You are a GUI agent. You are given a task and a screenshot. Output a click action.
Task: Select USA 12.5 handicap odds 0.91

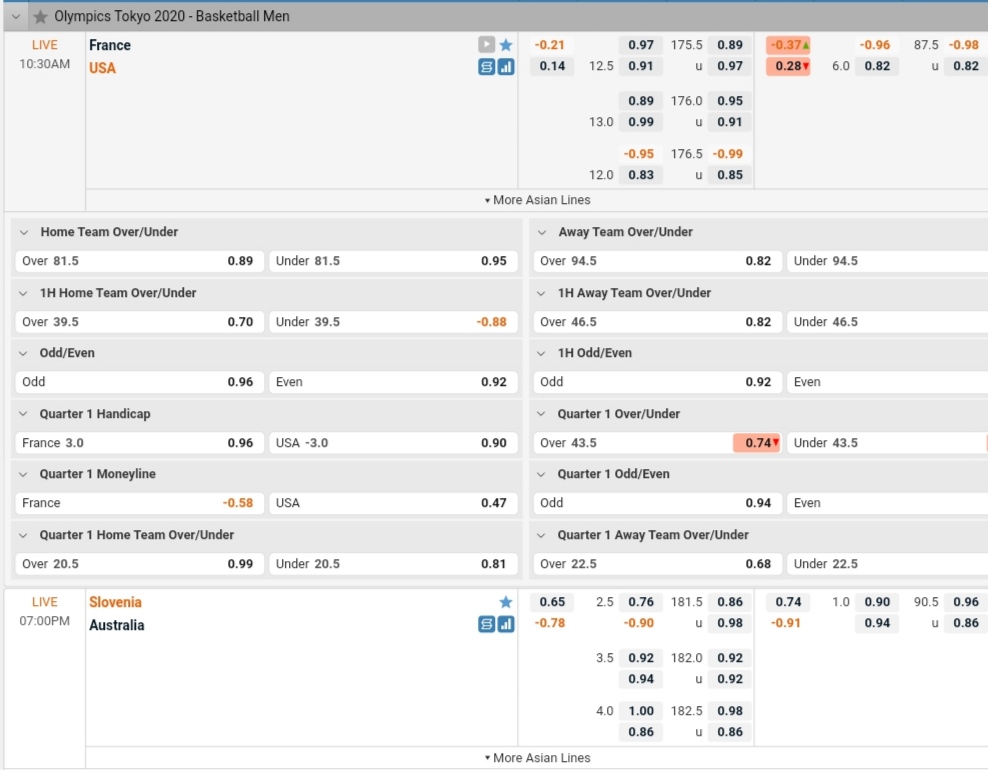[641, 66]
